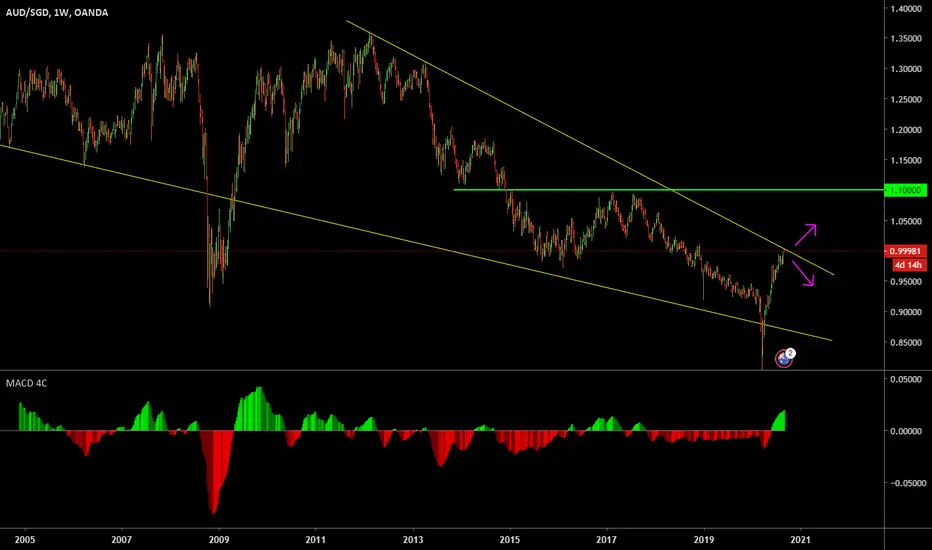Click the 1.05000 price axis label
This screenshot has height=550, width=932.
point(906,221)
